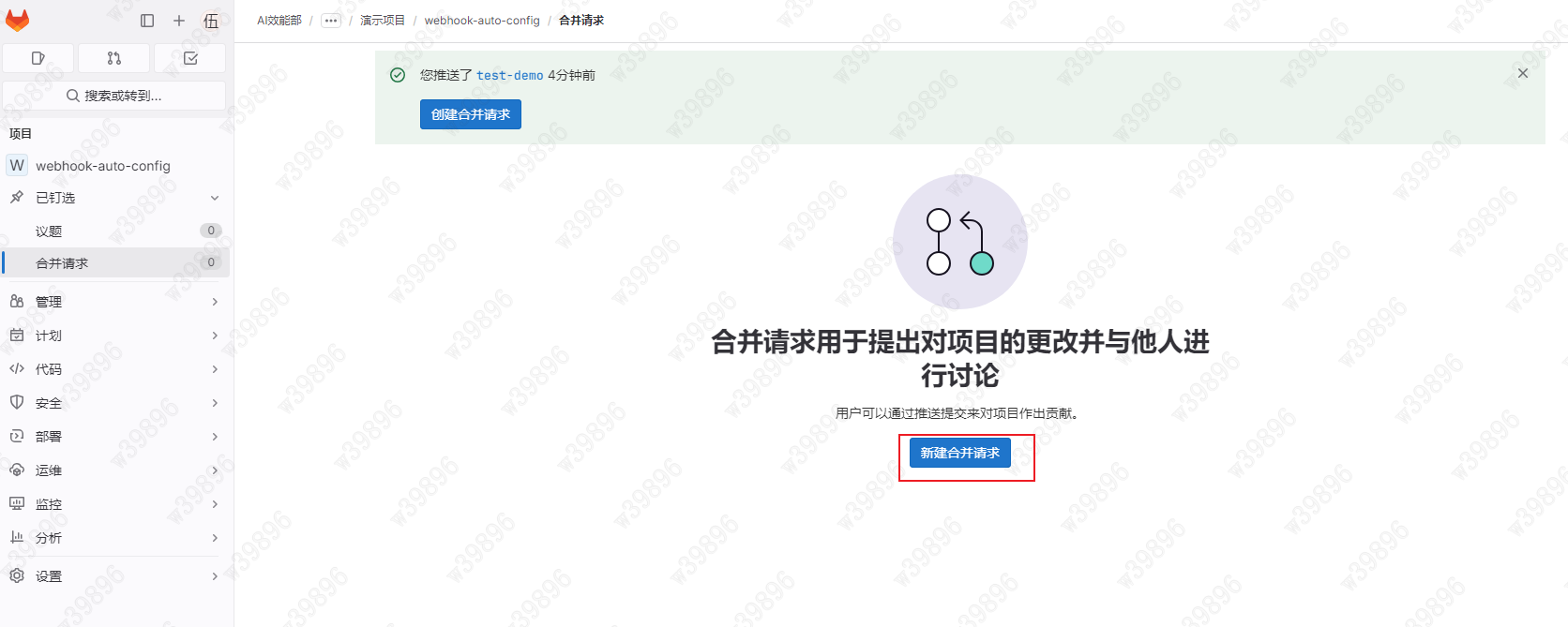Open merge requests shortcut icon

[114, 58]
